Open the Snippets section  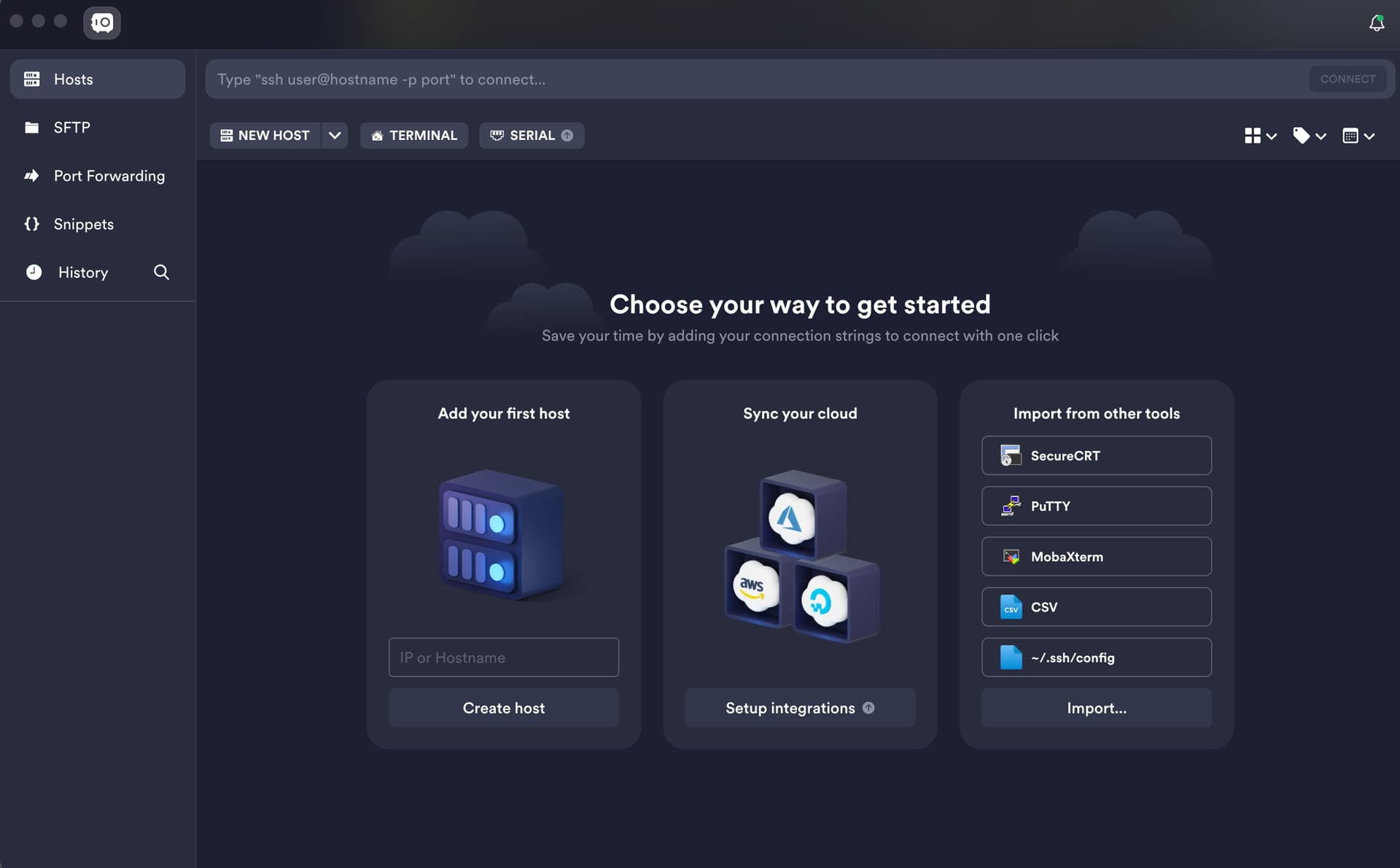[x=98, y=224]
